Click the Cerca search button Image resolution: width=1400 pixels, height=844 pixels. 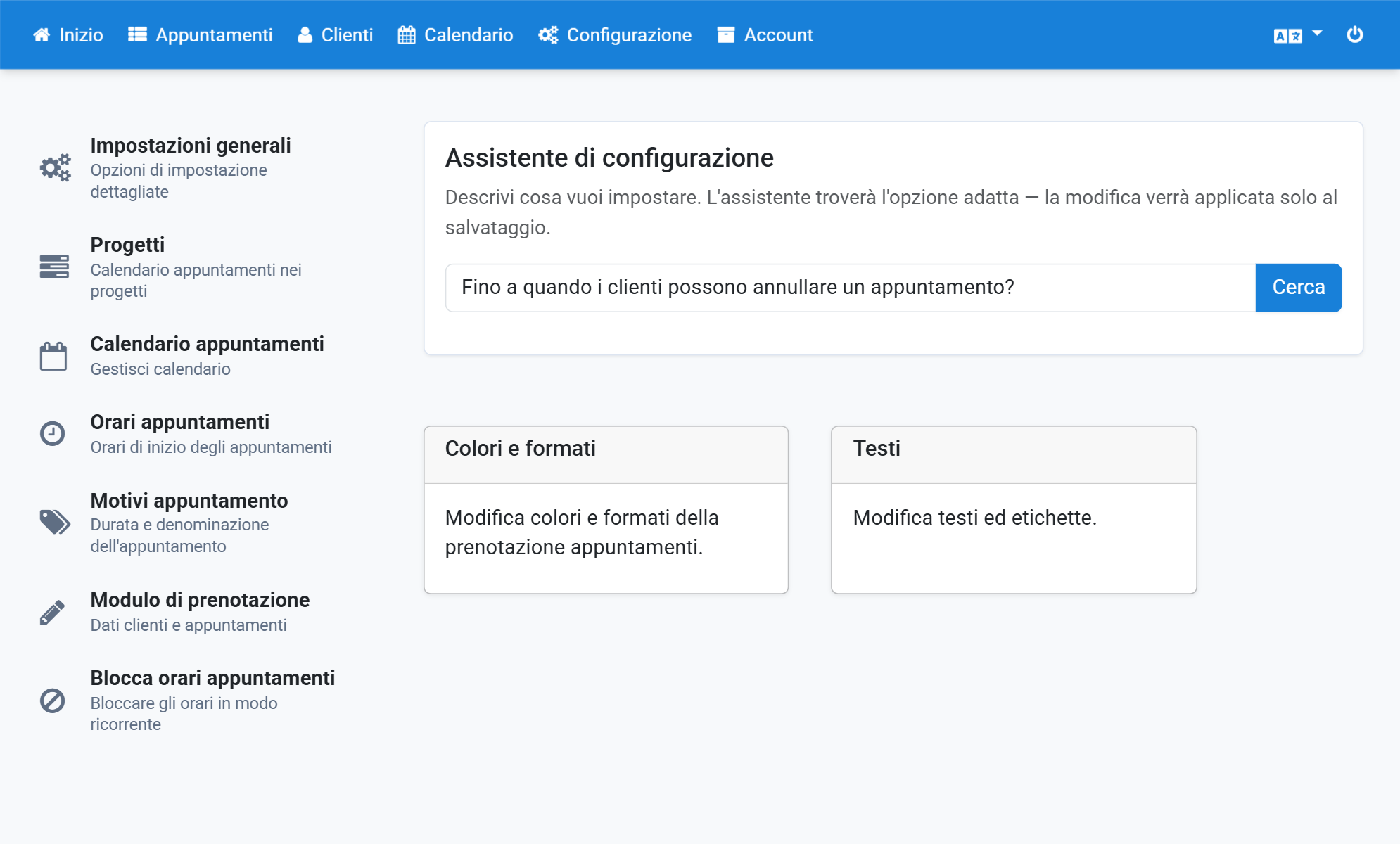click(x=1298, y=288)
